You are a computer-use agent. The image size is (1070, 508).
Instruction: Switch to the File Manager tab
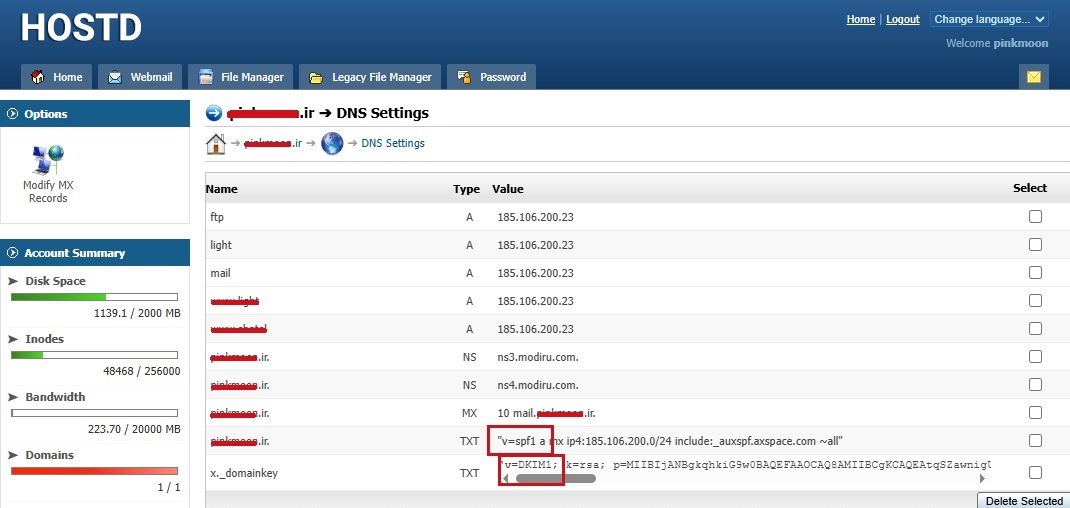241,77
